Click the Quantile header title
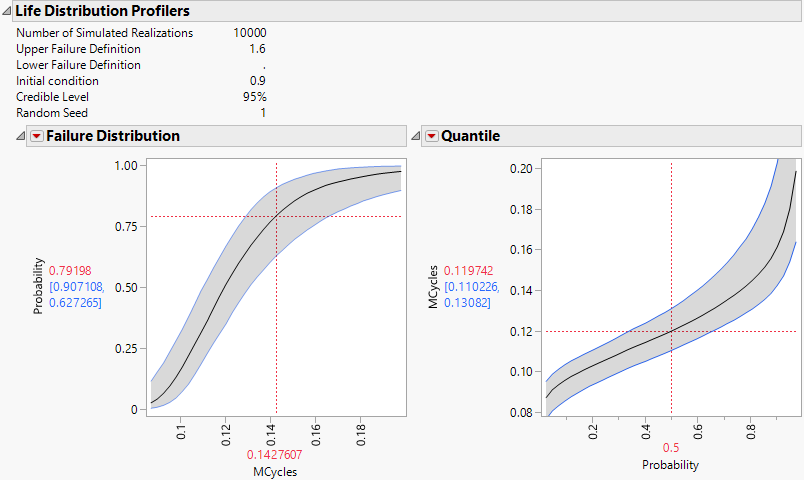Viewport: 804px width, 480px height. pos(470,136)
